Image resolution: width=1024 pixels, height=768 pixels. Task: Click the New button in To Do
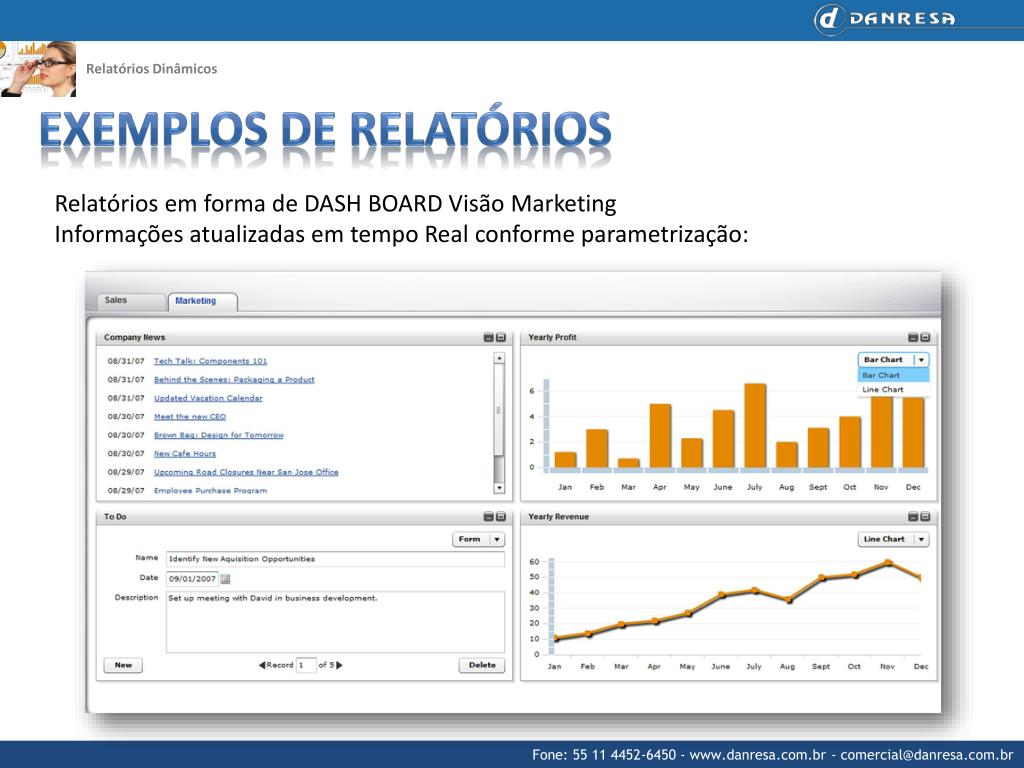tap(123, 665)
